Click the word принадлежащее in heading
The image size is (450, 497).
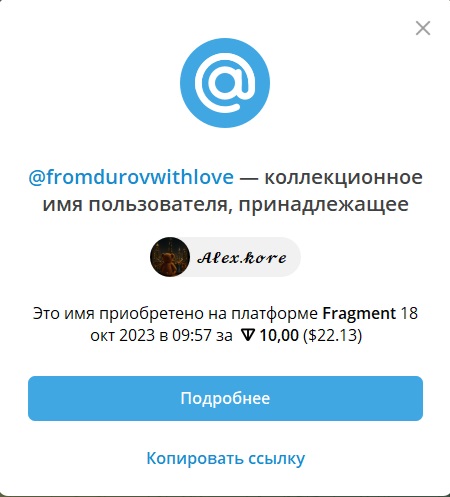pyautogui.click(x=324, y=205)
